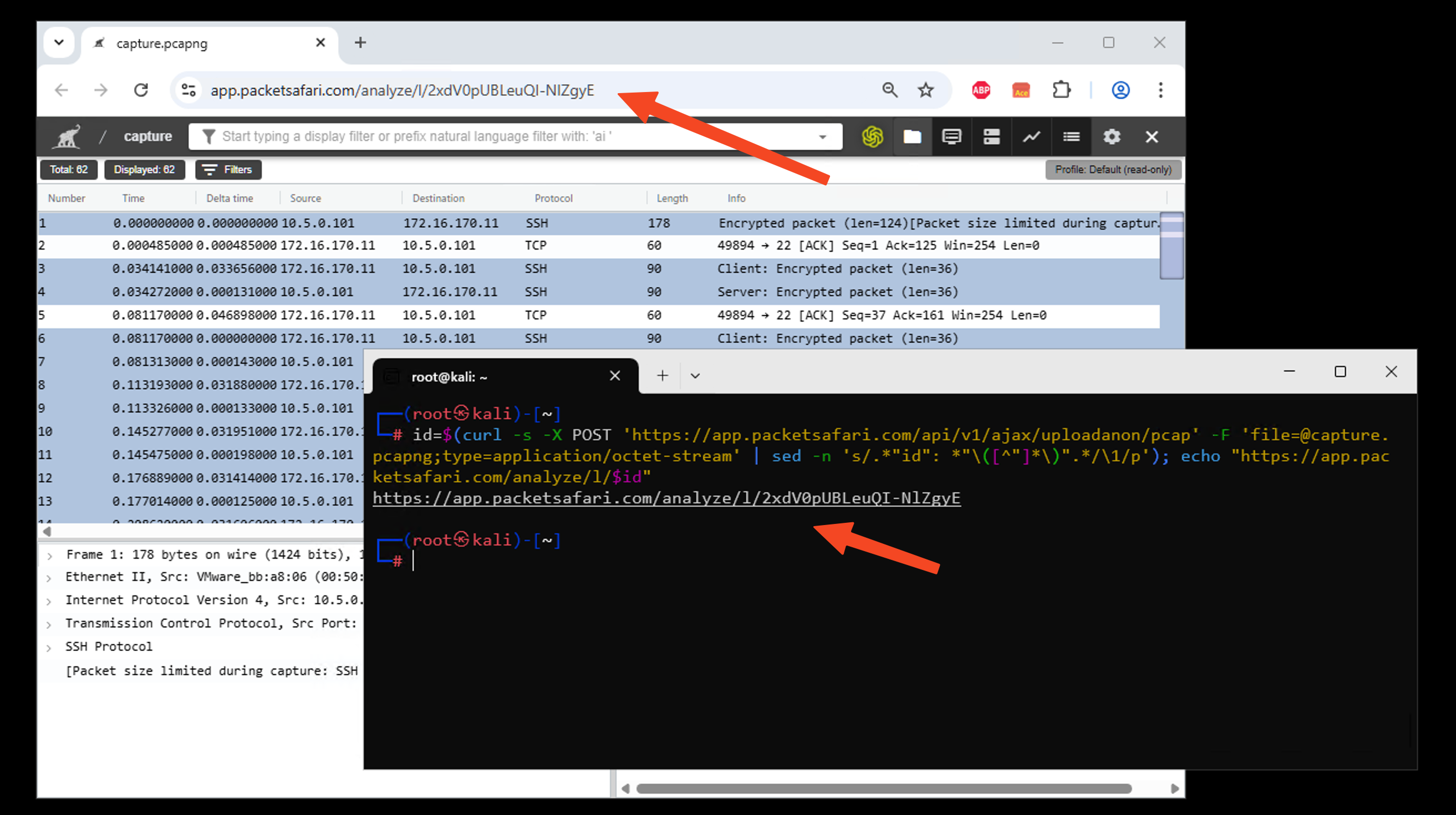
Task: Open PacketSafari settings gear
Action: [x=1111, y=136]
